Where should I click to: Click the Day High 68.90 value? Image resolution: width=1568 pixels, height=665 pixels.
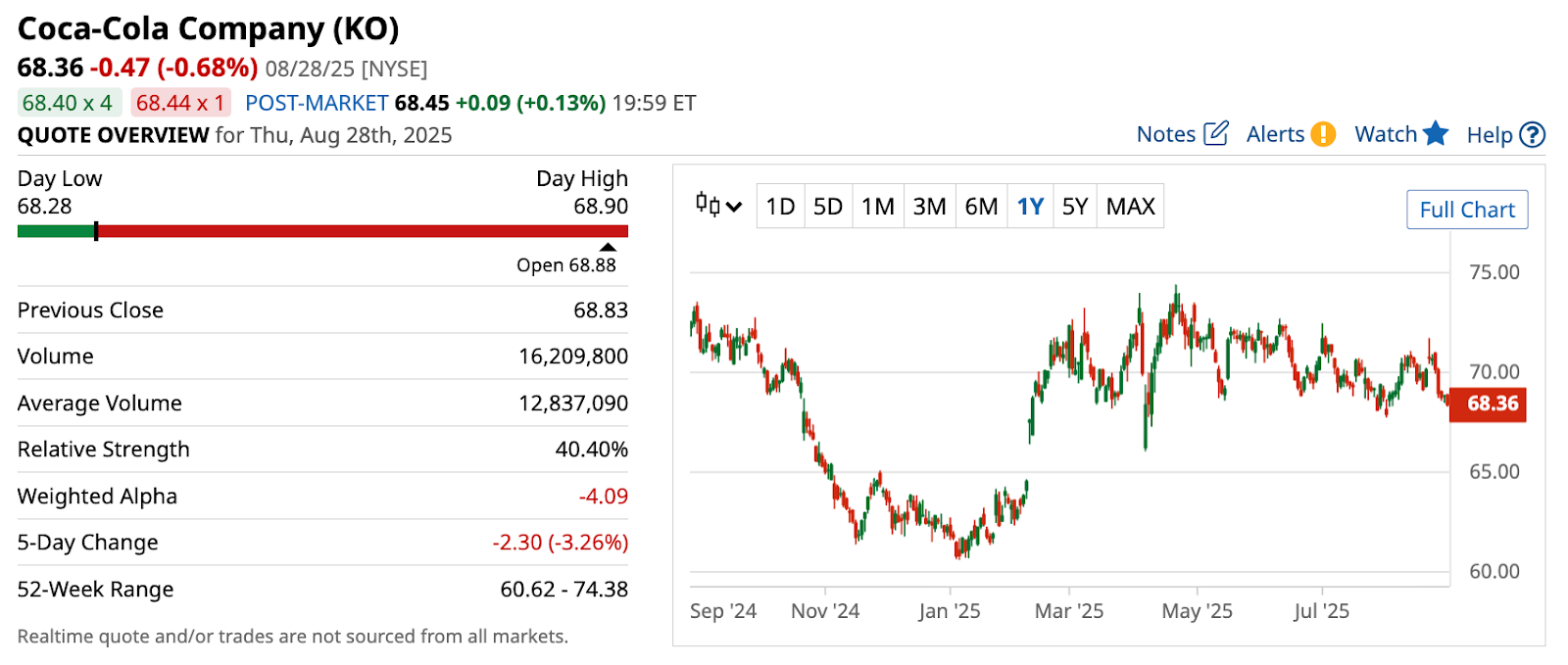coord(600,206)
